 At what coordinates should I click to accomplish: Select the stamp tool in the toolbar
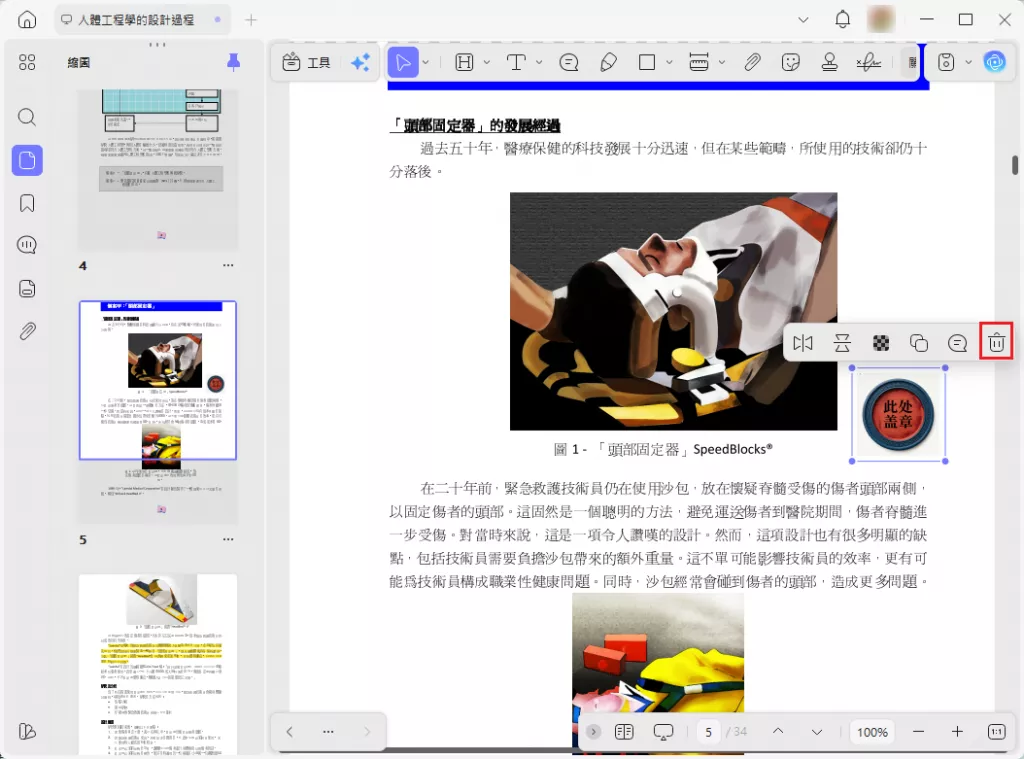point(829,62)
